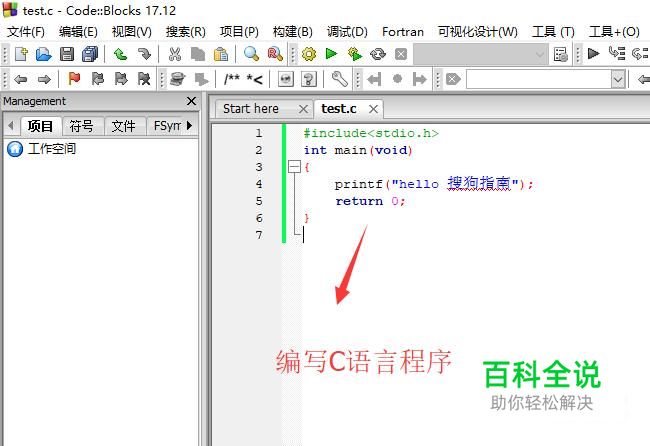Rebuild with the circular arrows icon

click(x=378, y=54)
